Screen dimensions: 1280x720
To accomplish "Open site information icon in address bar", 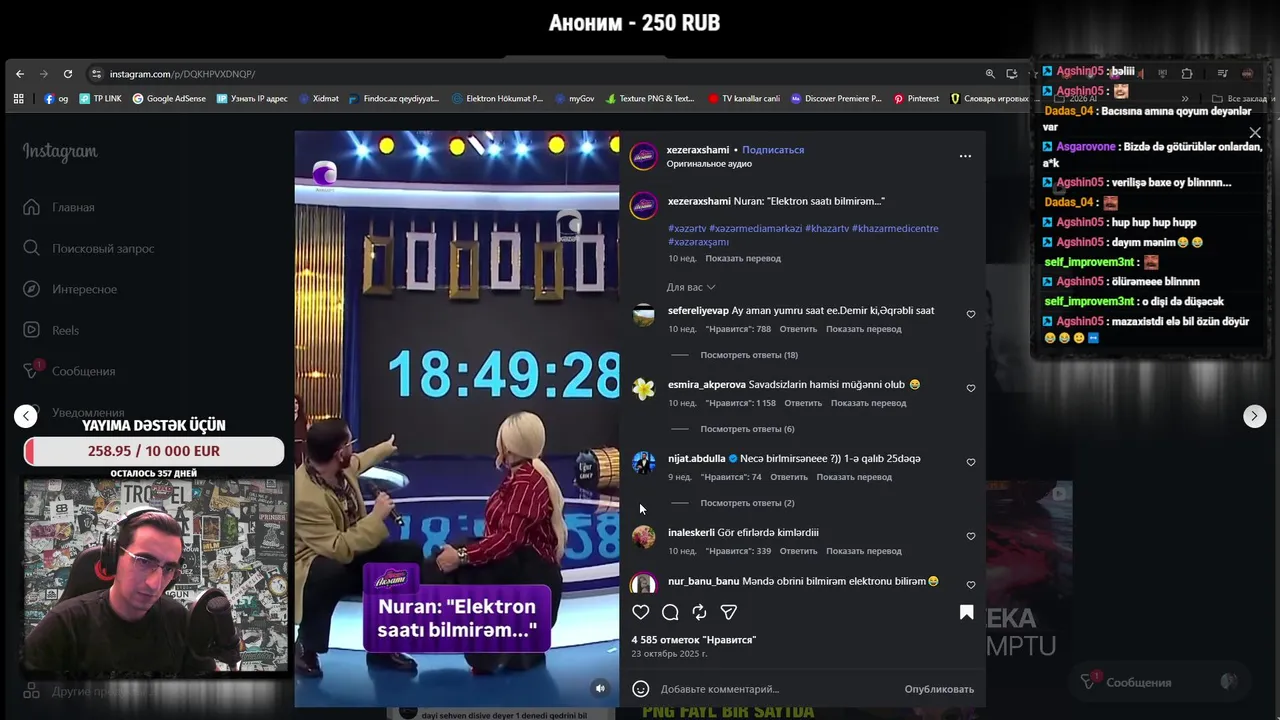I will [x=96, y=74].
